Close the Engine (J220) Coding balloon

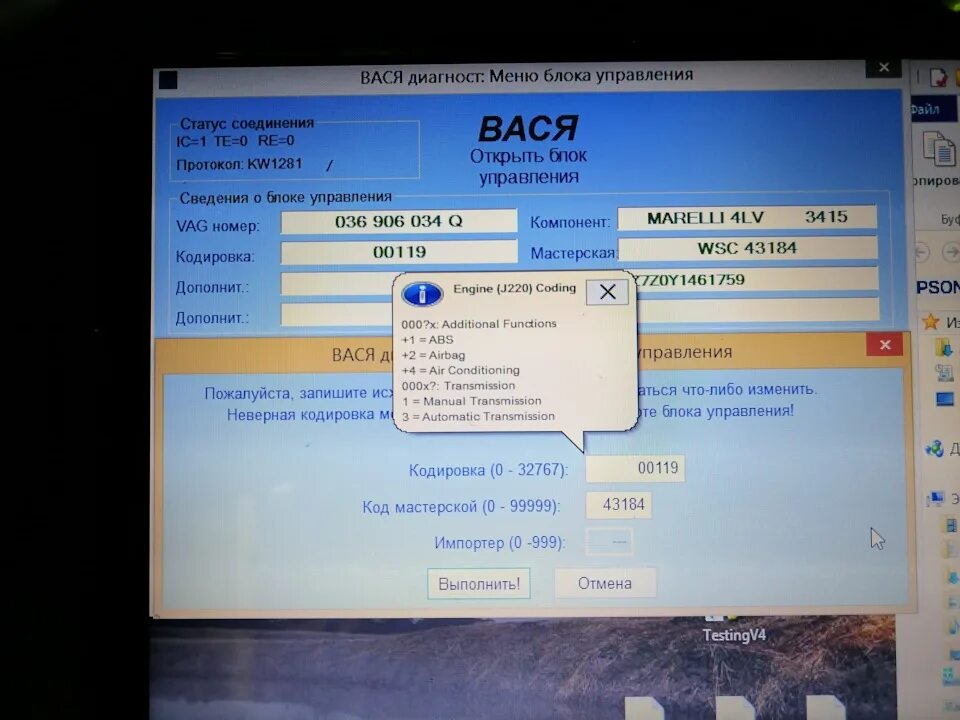[x=607, y=292]
